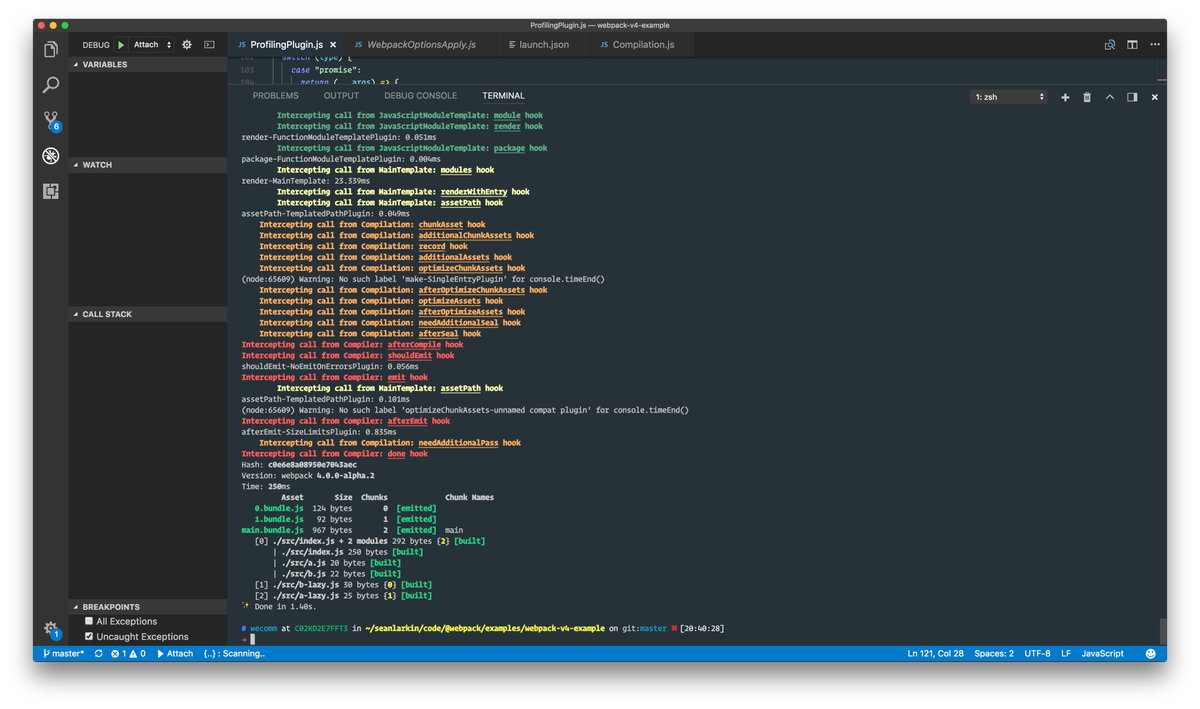
Task: Click the 'shouldEmit' hook name
Action: pyautogui.click(x=410, y=355)
